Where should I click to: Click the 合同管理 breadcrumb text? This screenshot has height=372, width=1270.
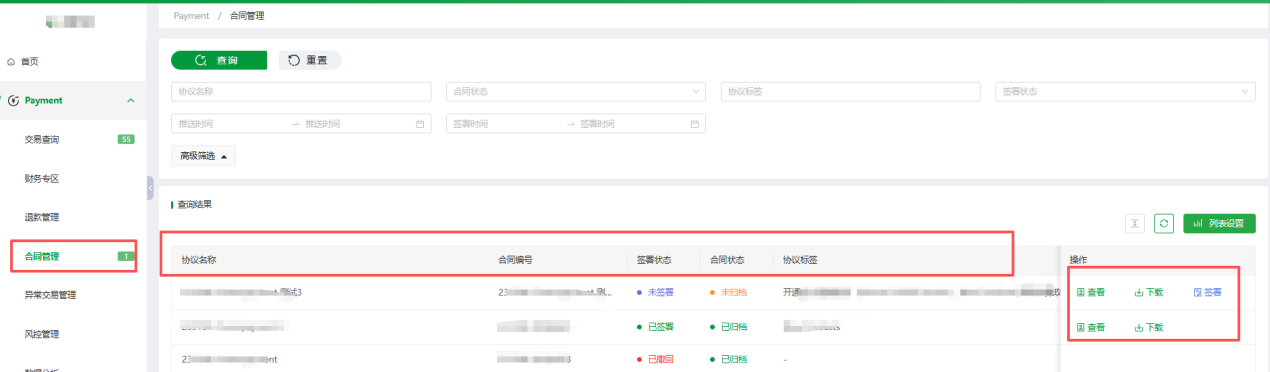point(248,16)
